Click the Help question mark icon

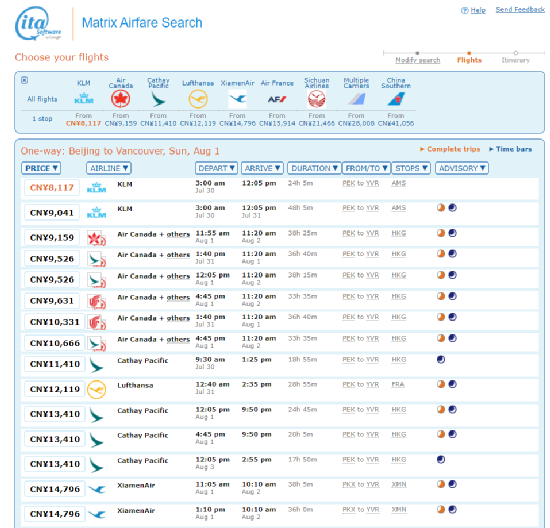464,11
